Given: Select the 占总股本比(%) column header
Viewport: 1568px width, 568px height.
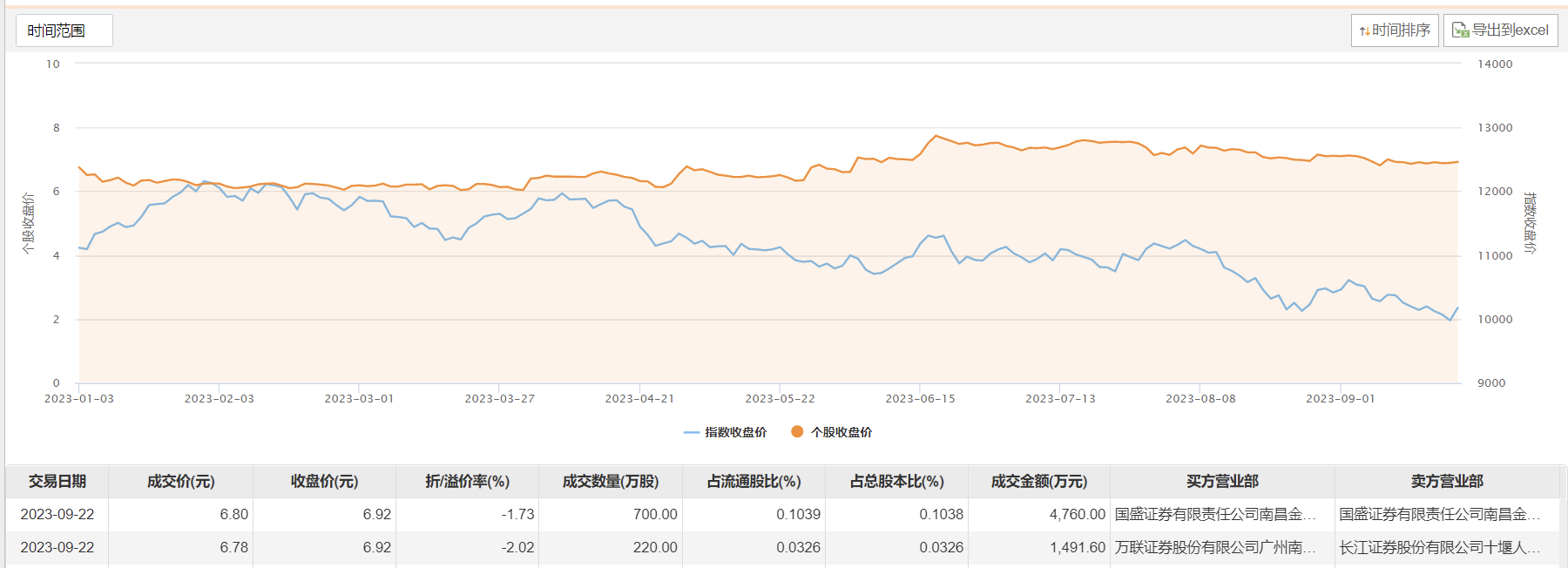Looking at the screenshot, I should point(896,482).
